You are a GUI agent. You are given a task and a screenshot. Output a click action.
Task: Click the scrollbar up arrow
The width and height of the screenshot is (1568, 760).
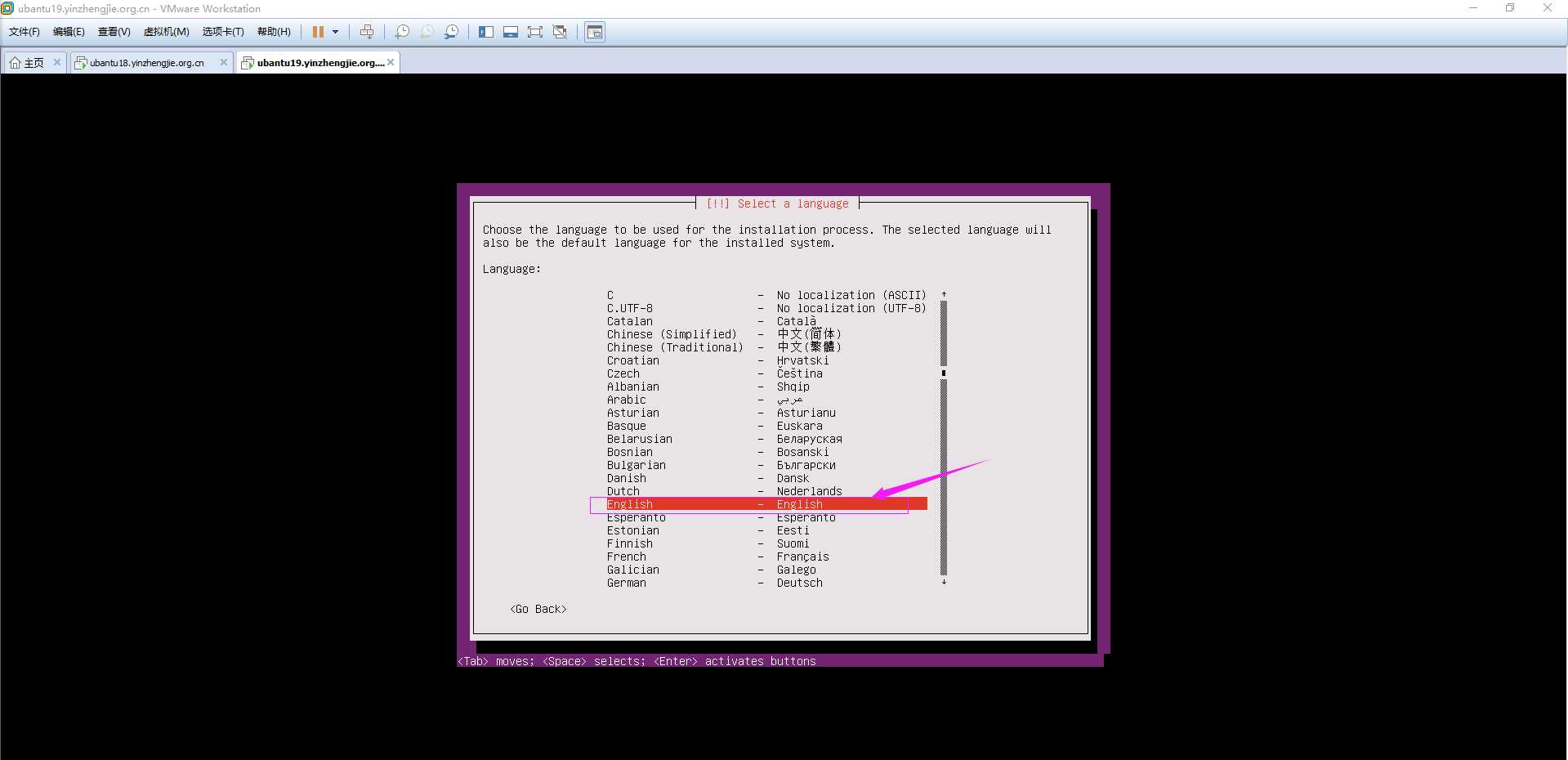pos(944,294)
